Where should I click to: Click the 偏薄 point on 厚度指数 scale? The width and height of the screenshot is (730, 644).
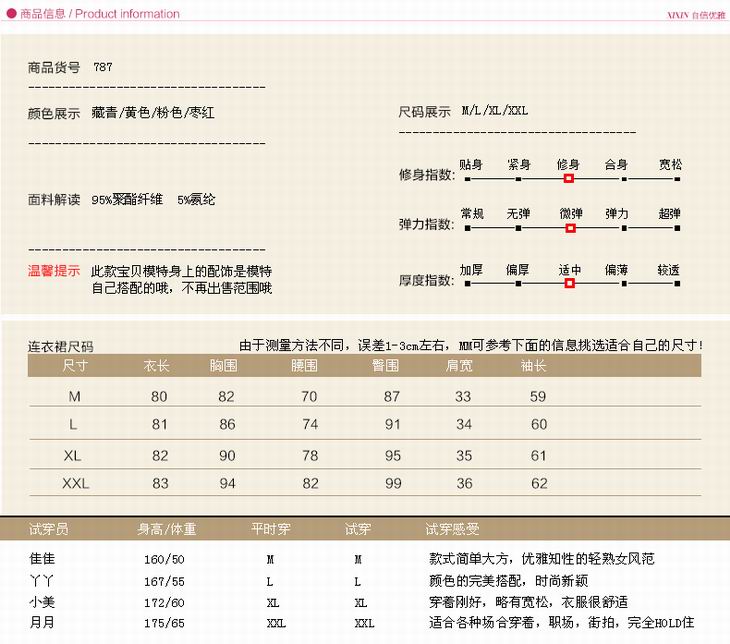tap(624, 283)
